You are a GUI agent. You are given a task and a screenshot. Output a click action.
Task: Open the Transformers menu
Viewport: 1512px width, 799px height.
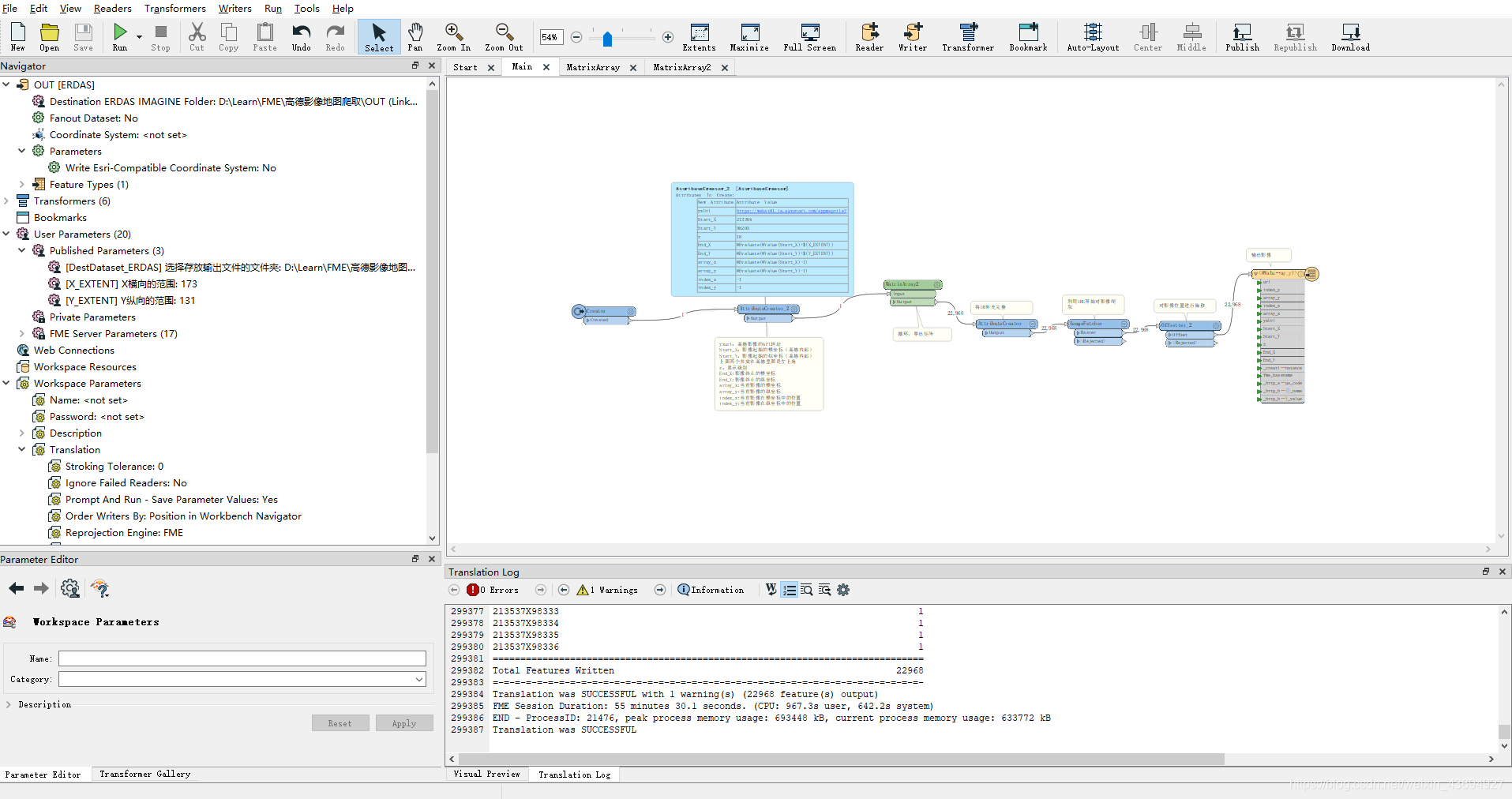coord(175,8)
